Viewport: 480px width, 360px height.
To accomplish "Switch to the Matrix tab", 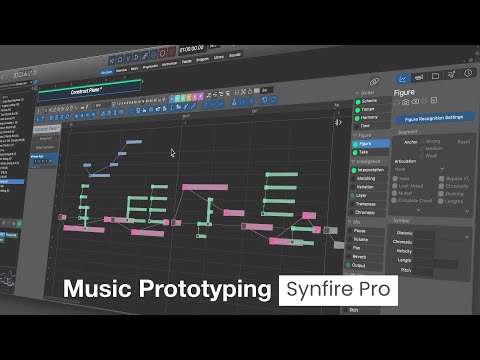I will click(x=135, y=68).
